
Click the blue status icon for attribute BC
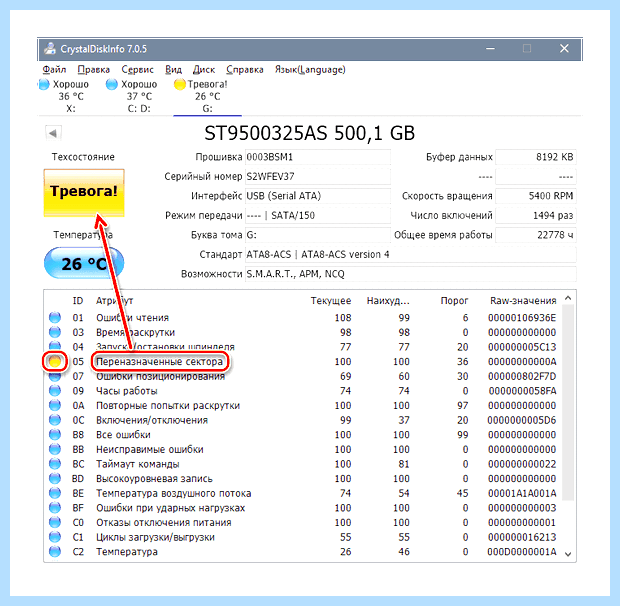click(55, 464)
